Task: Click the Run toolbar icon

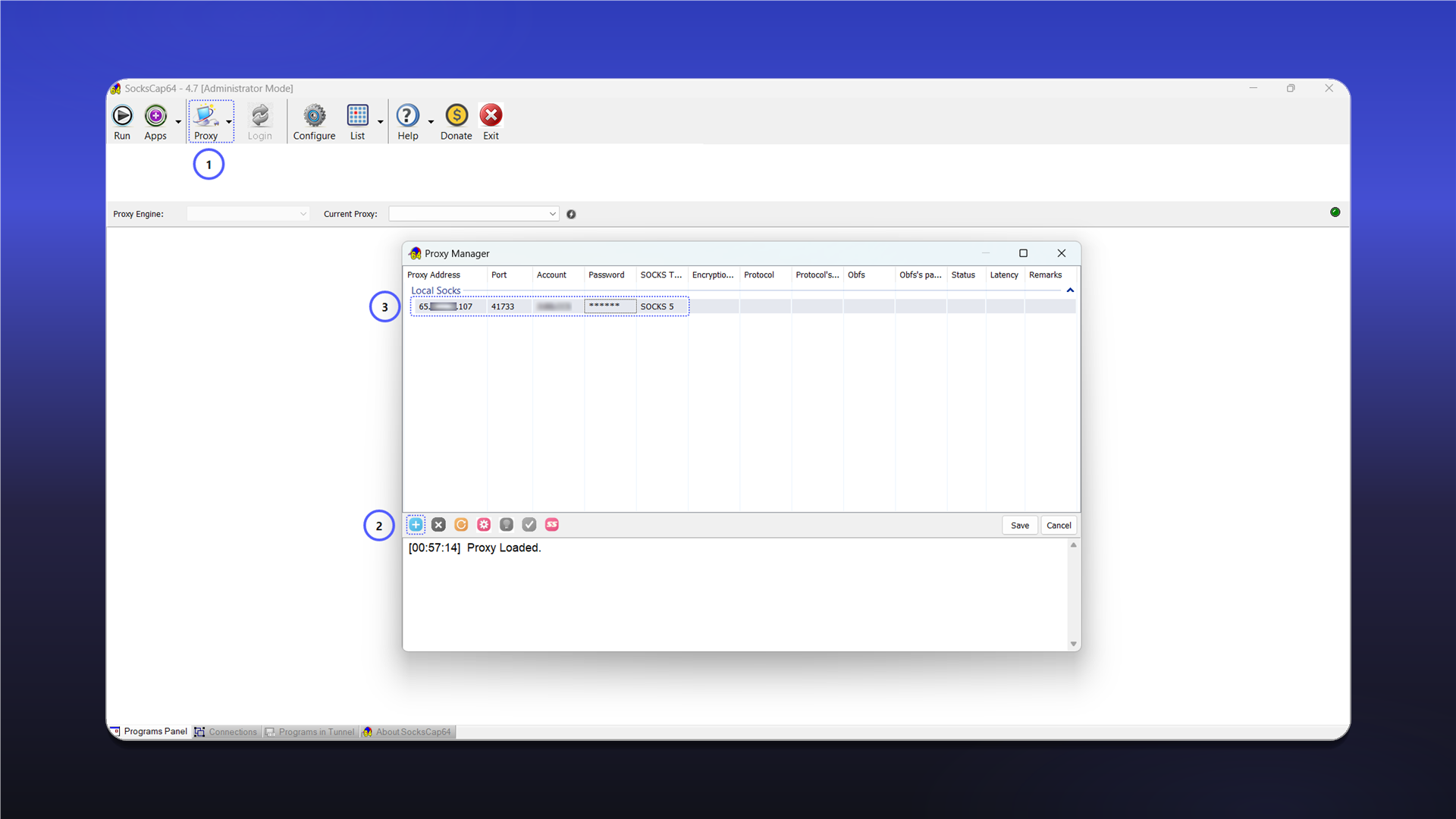Action: (x=122, y=115)
